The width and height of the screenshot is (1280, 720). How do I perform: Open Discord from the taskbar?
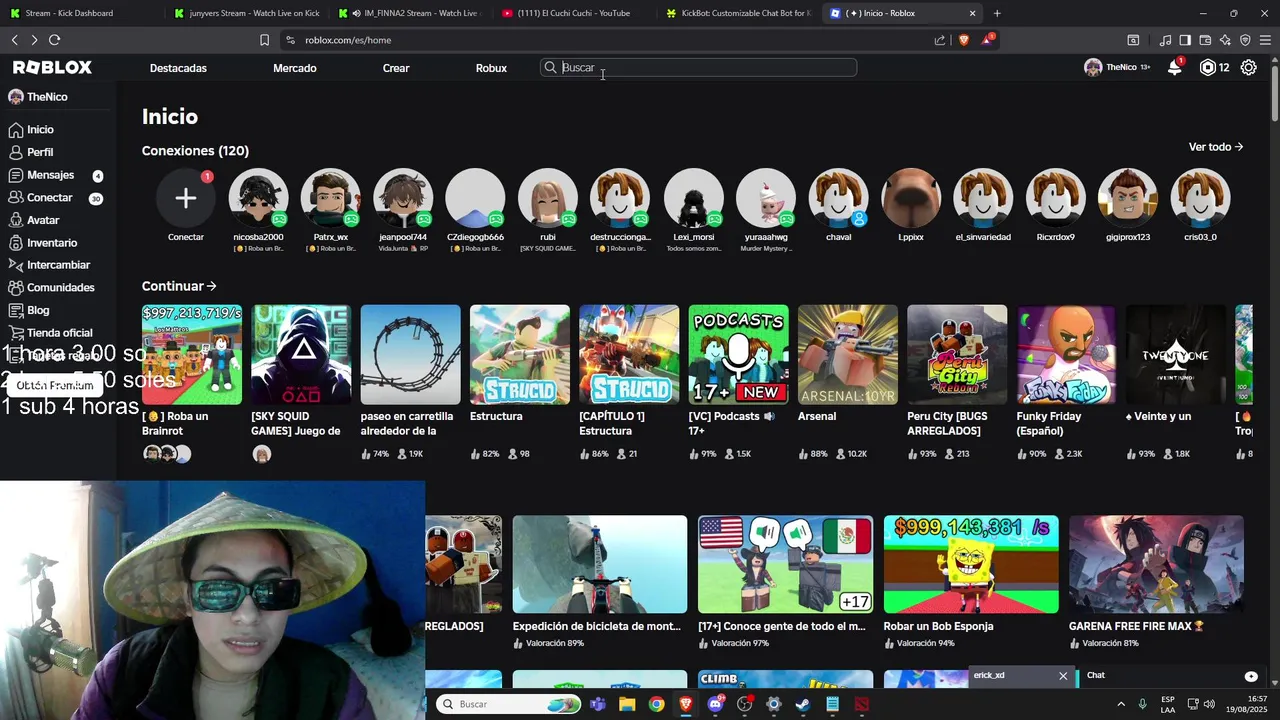pyautogui.click(x=715, y=704)
